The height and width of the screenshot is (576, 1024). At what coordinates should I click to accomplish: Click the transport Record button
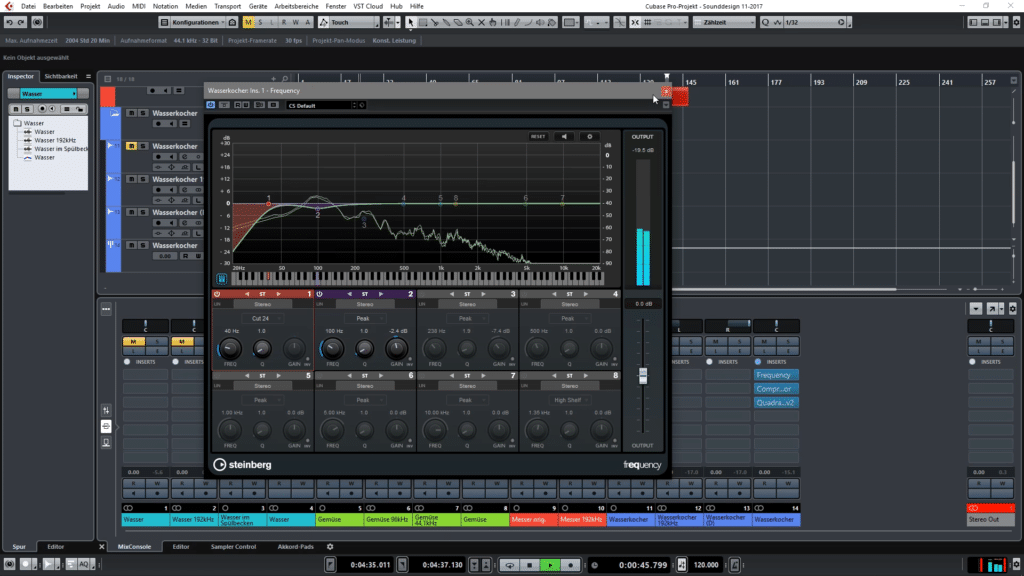(571, 565)
